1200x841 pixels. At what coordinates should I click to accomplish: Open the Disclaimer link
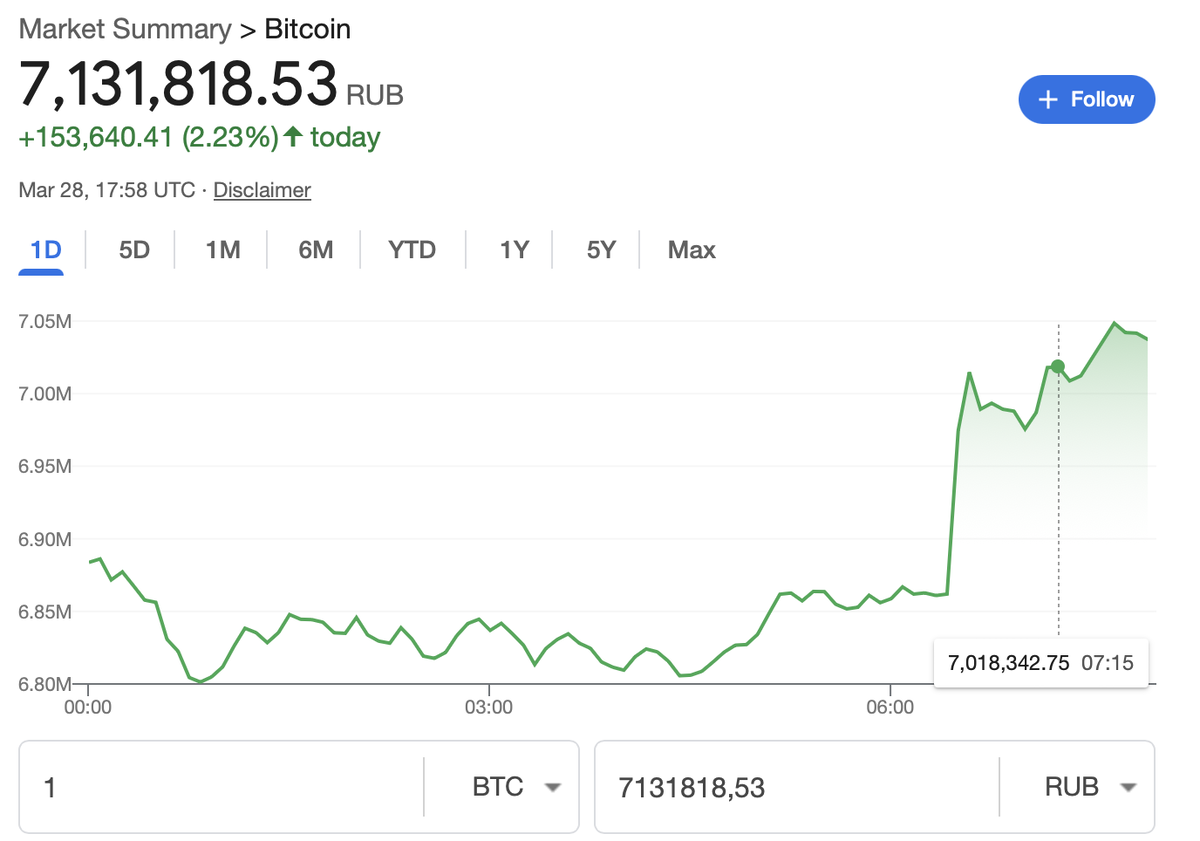(x=262, y=190)
